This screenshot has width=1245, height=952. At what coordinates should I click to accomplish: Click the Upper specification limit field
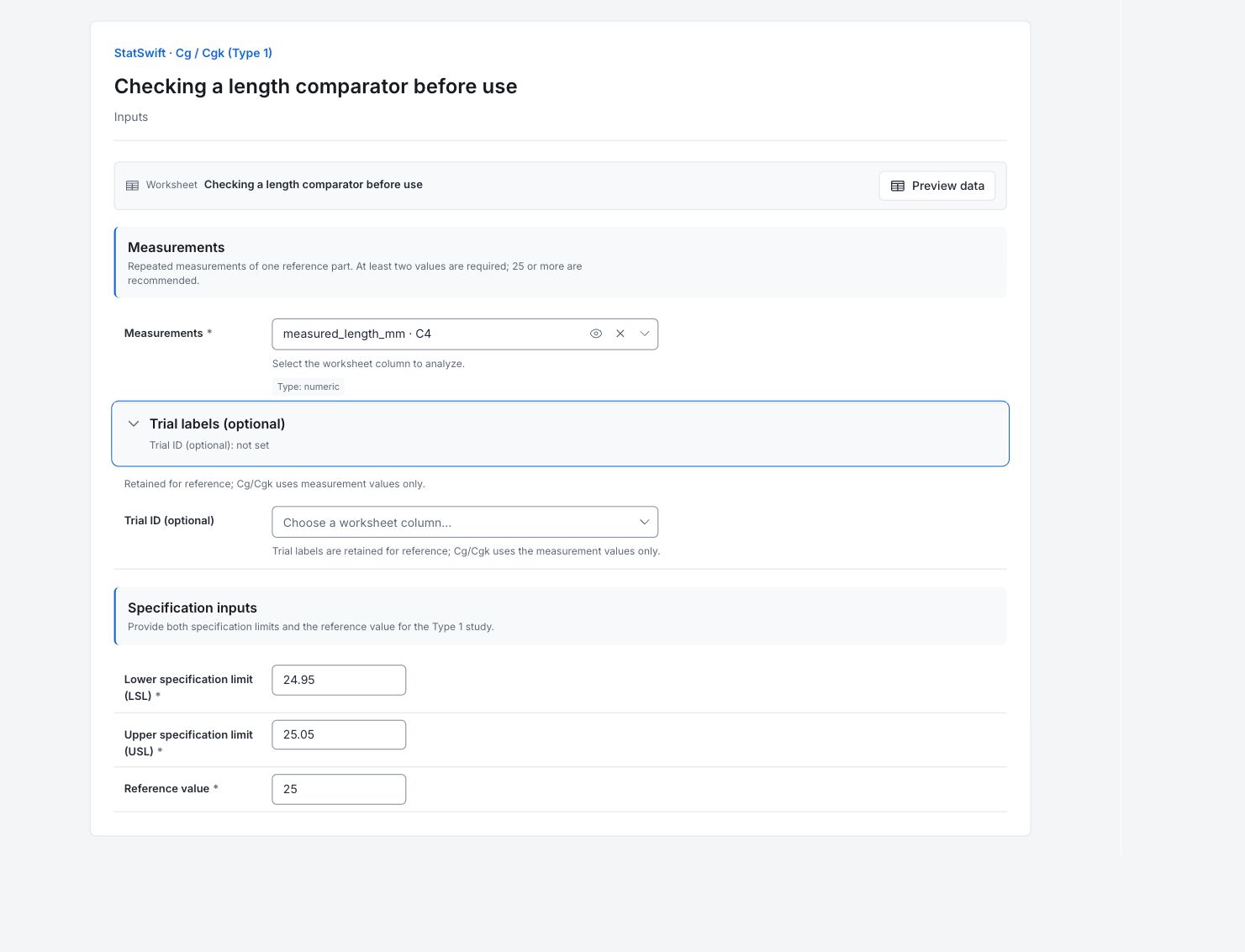(x=339, y=734)
